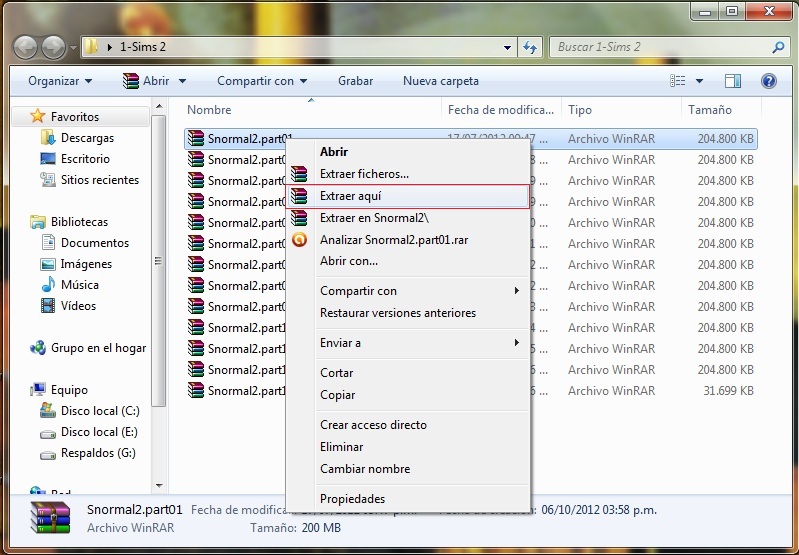The image size is (799, 555).
Task: Choose Copiar in context menu
Action: pyautogui.click(x=408, y=395)
